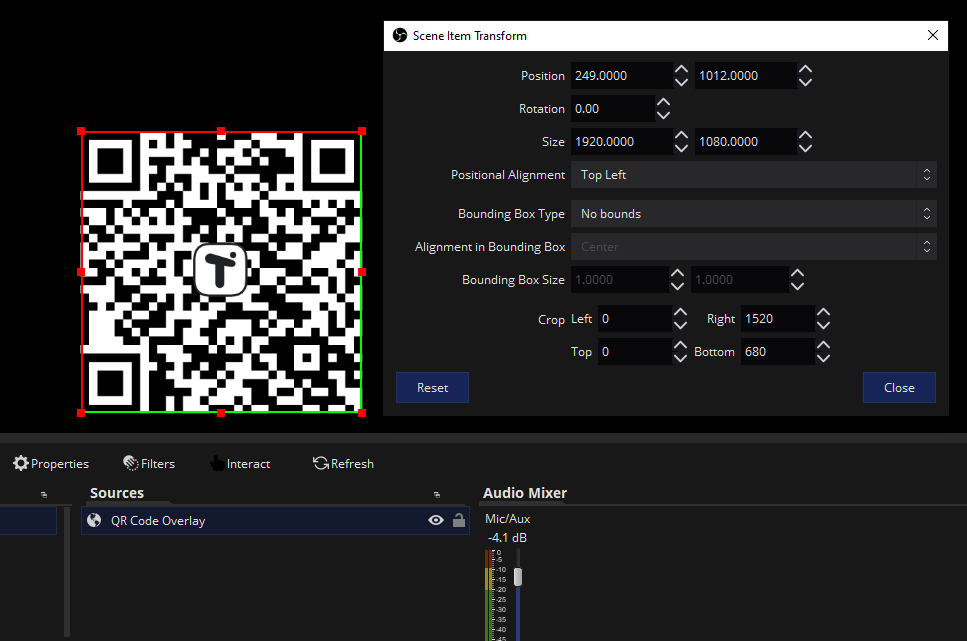Viewport: 967px width, 641px height.
Task: Click the globe icon of QR Code Overlay
Action: tap(94, 520)
